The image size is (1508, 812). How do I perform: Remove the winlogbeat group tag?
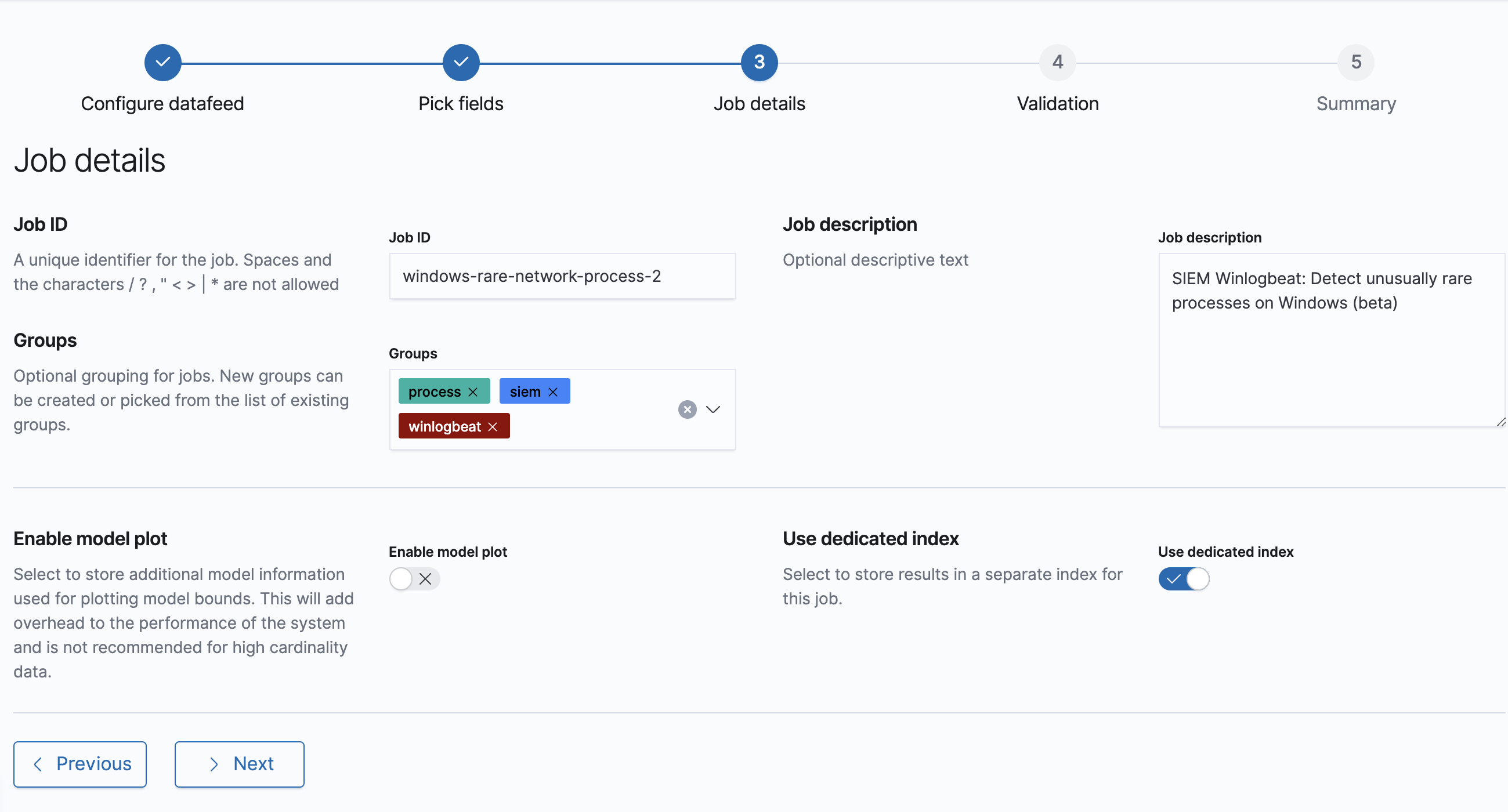click(x=493, y=427)
